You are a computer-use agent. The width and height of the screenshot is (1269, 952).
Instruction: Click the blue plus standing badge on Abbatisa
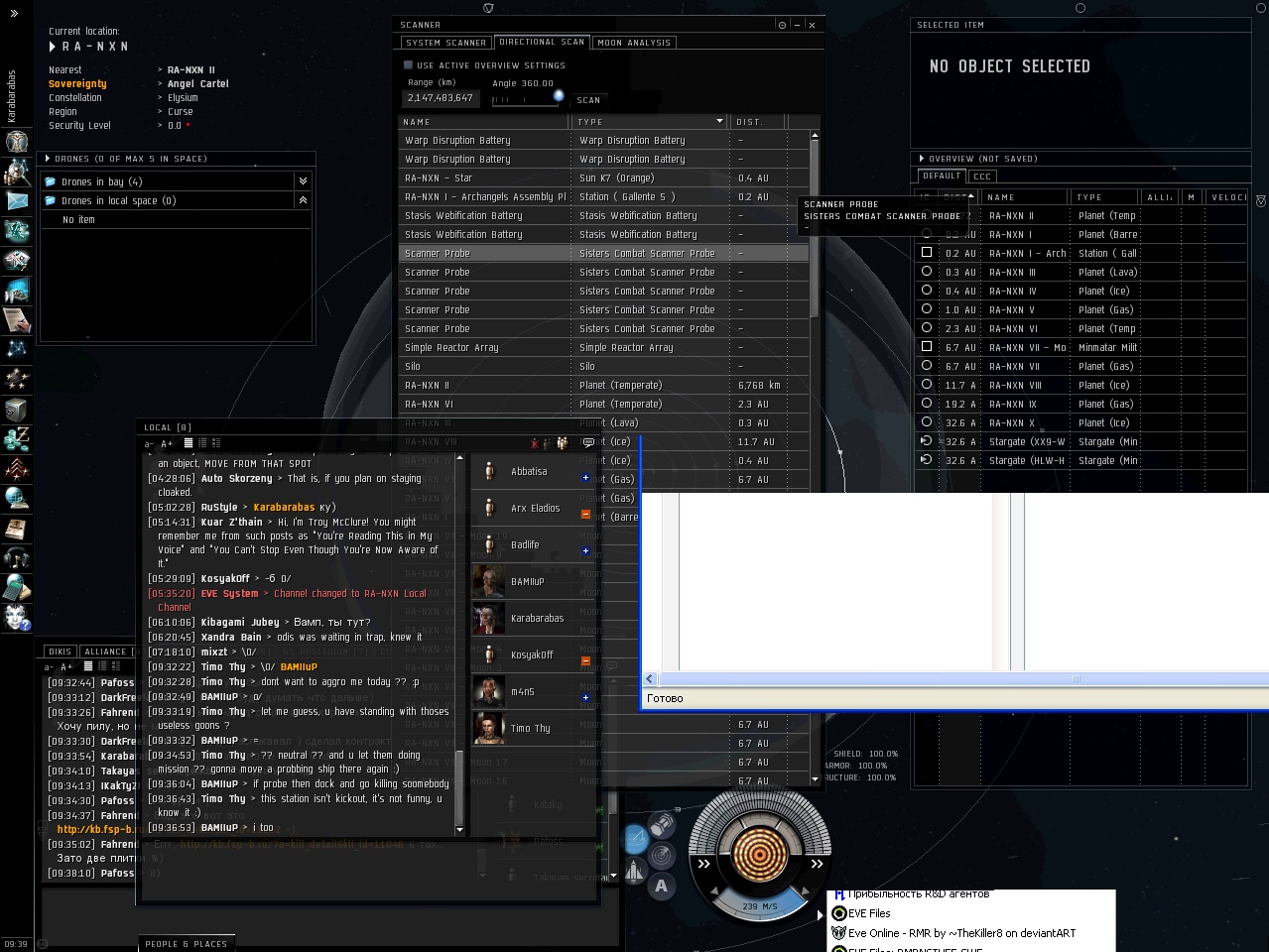(585, 478)
